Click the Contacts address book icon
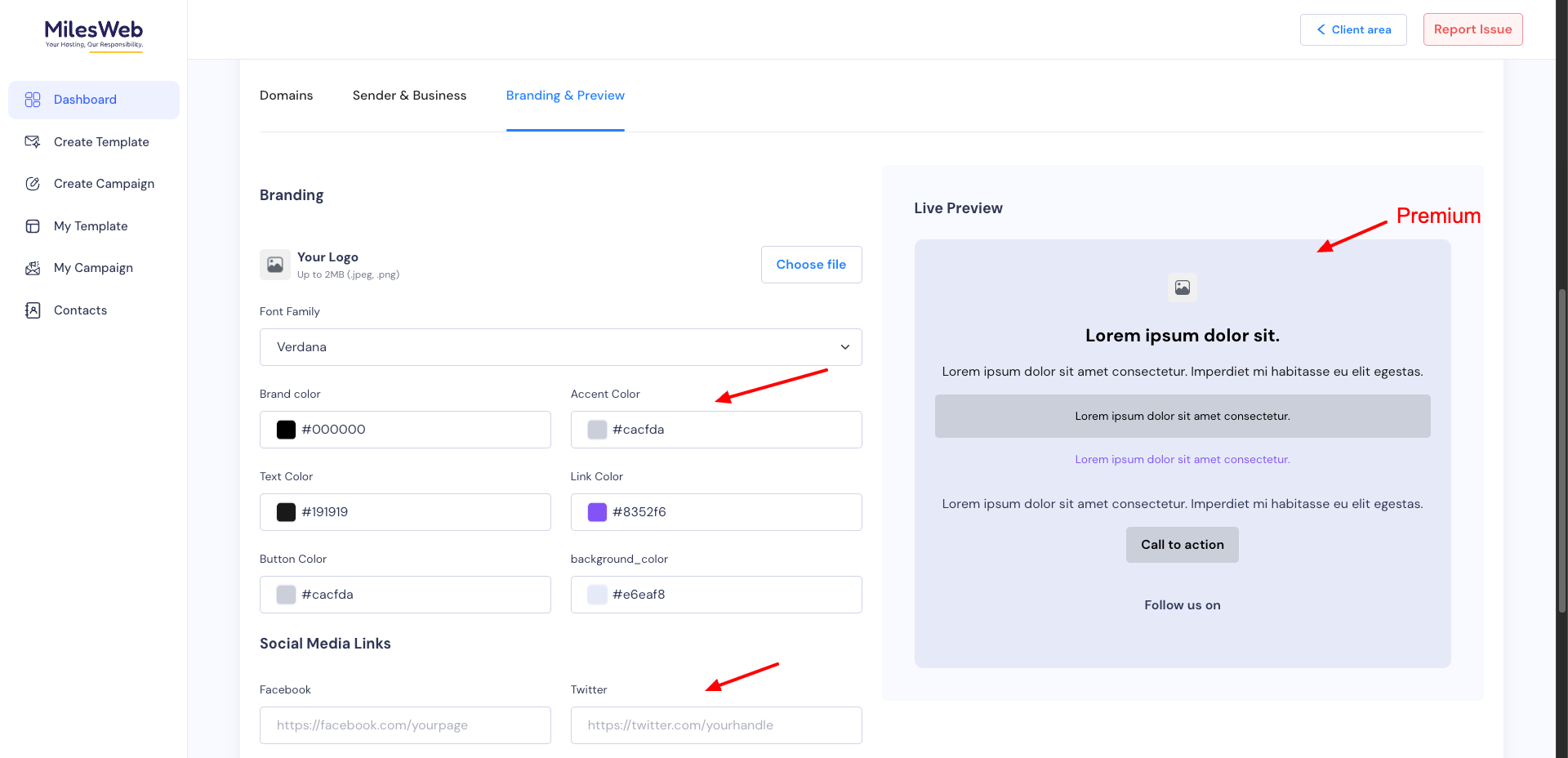This screenshot has width=1568, height=758. [x=33, y=310]
